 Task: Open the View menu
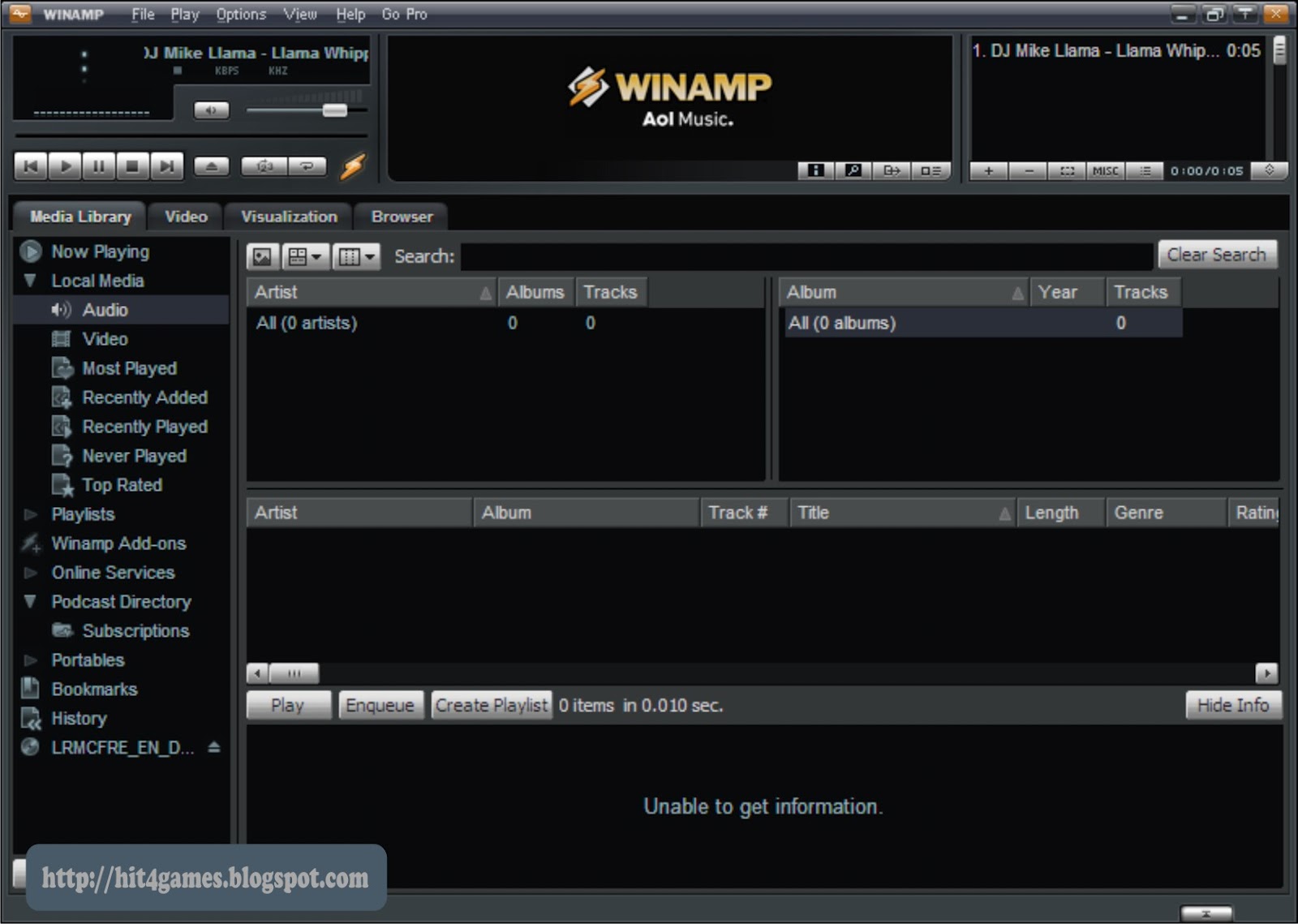[300, 14]
